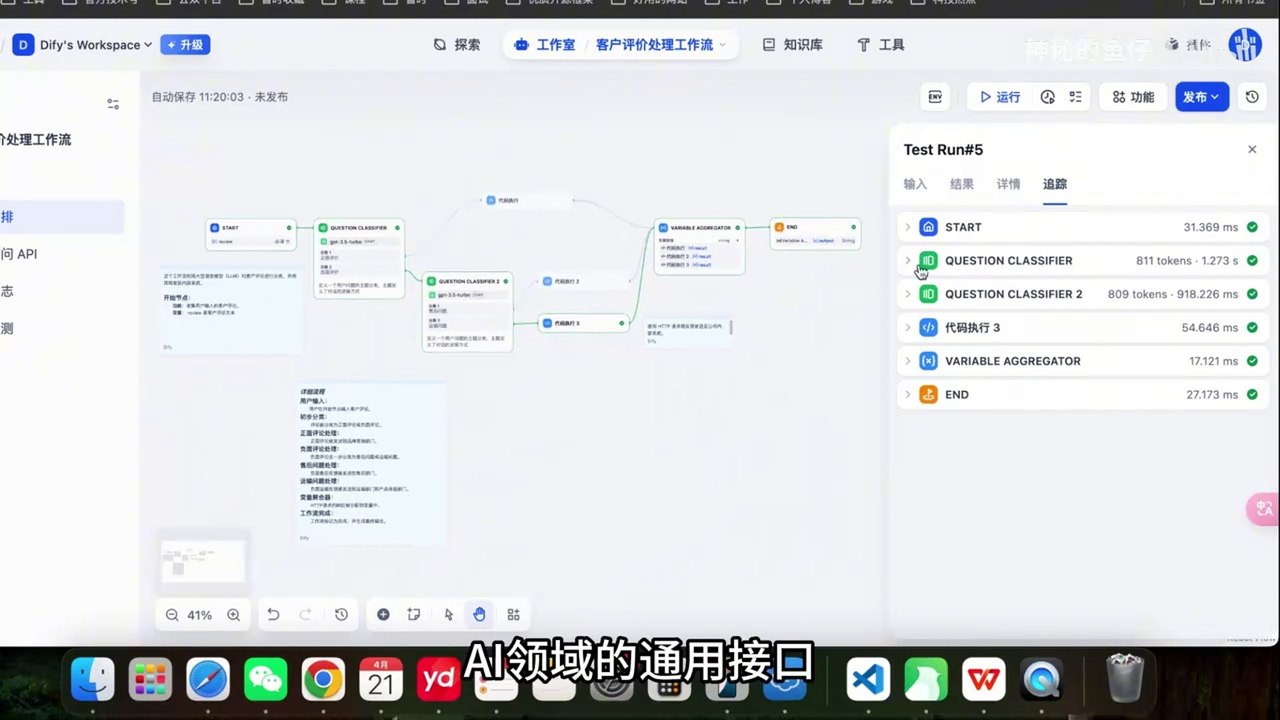Select the pointer mode tool
The width and height of the screenshot is (1280, 720).
[449, 615]
